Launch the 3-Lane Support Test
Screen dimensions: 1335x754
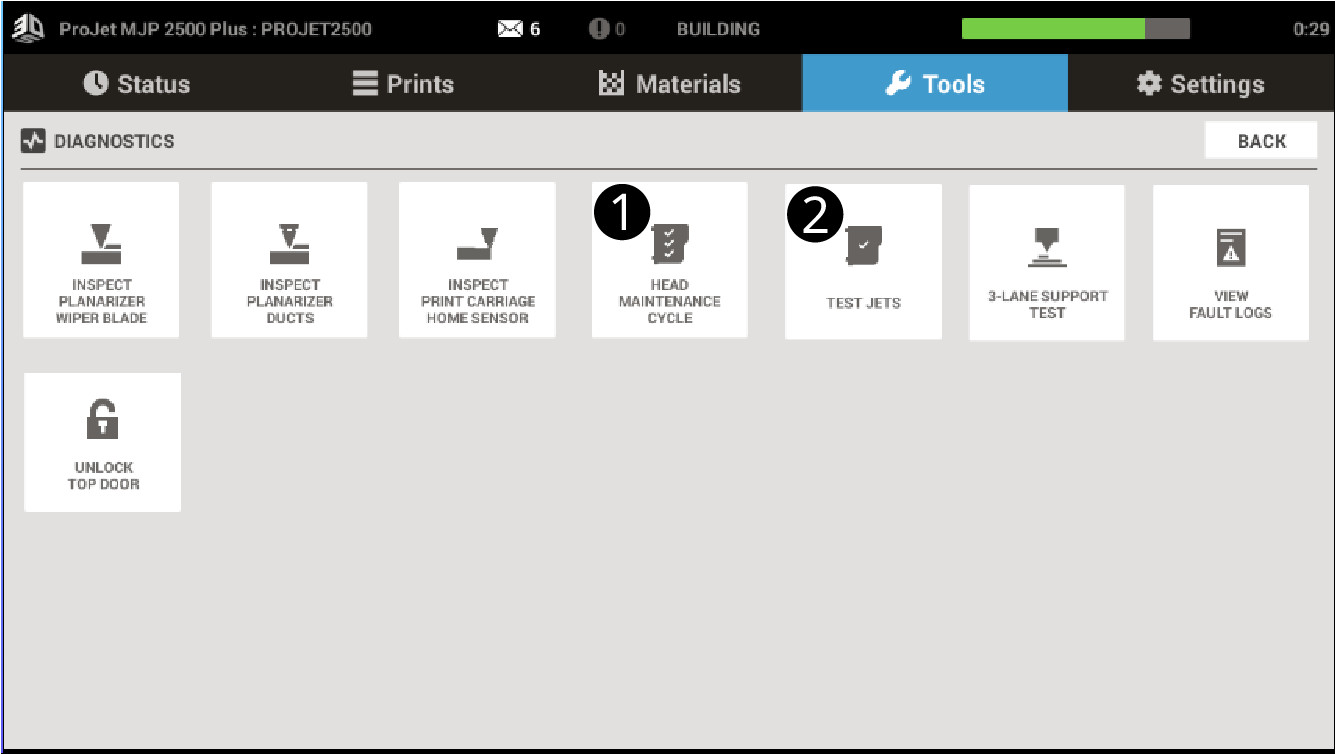coord(1047,263)
